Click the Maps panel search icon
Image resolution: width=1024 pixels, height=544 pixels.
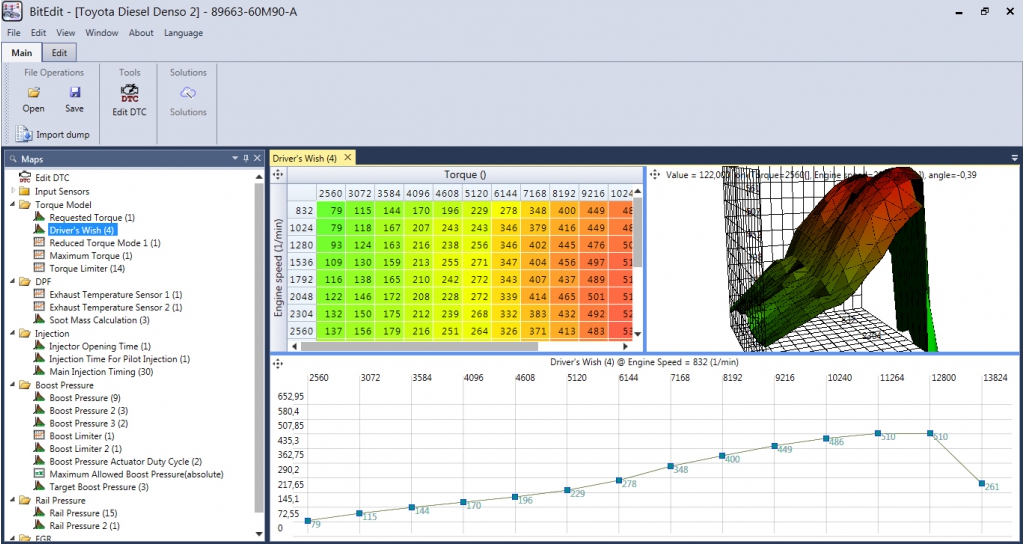pos(13,159)
